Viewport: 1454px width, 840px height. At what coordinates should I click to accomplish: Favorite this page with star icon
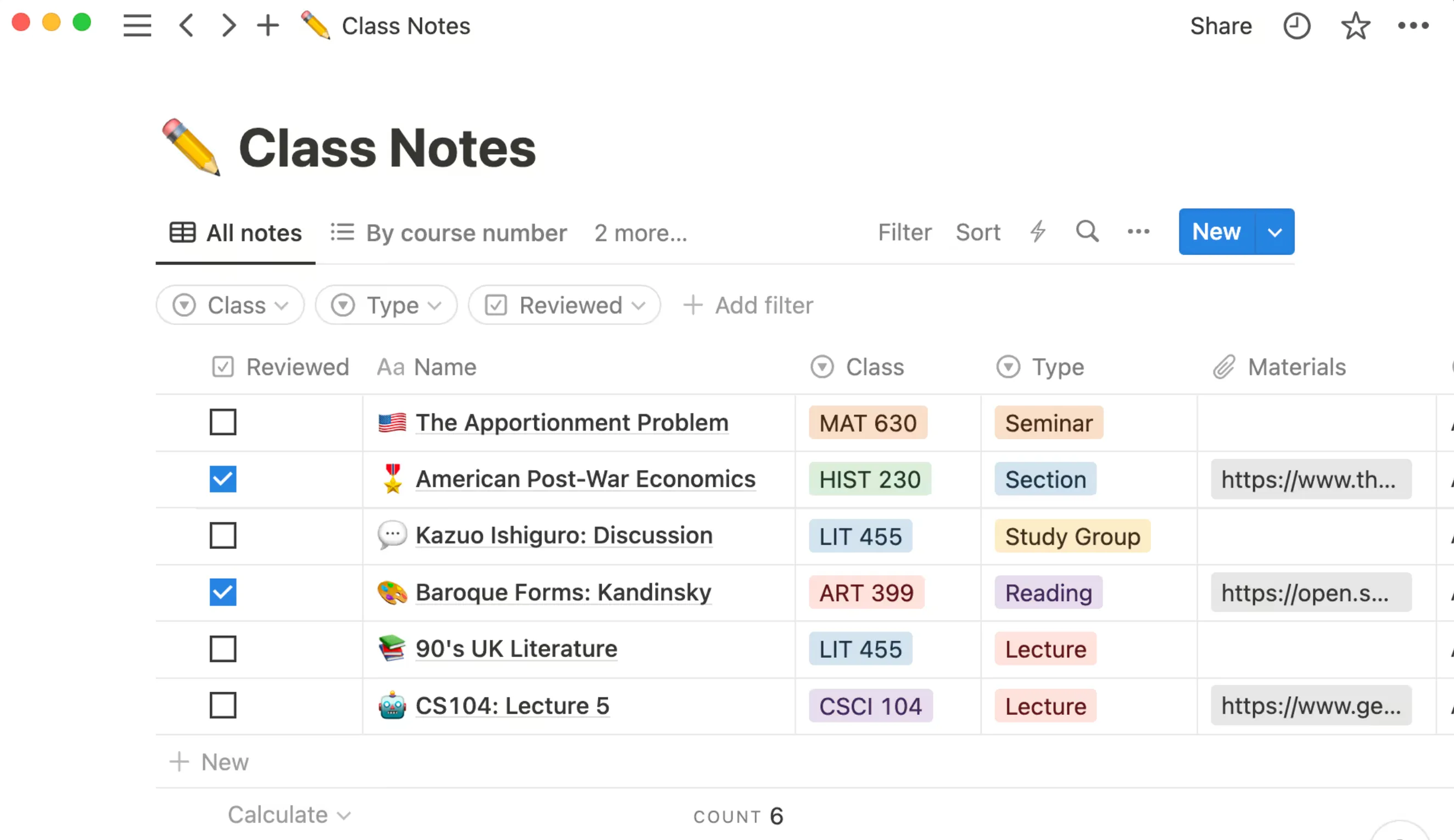pos(1355,26)
